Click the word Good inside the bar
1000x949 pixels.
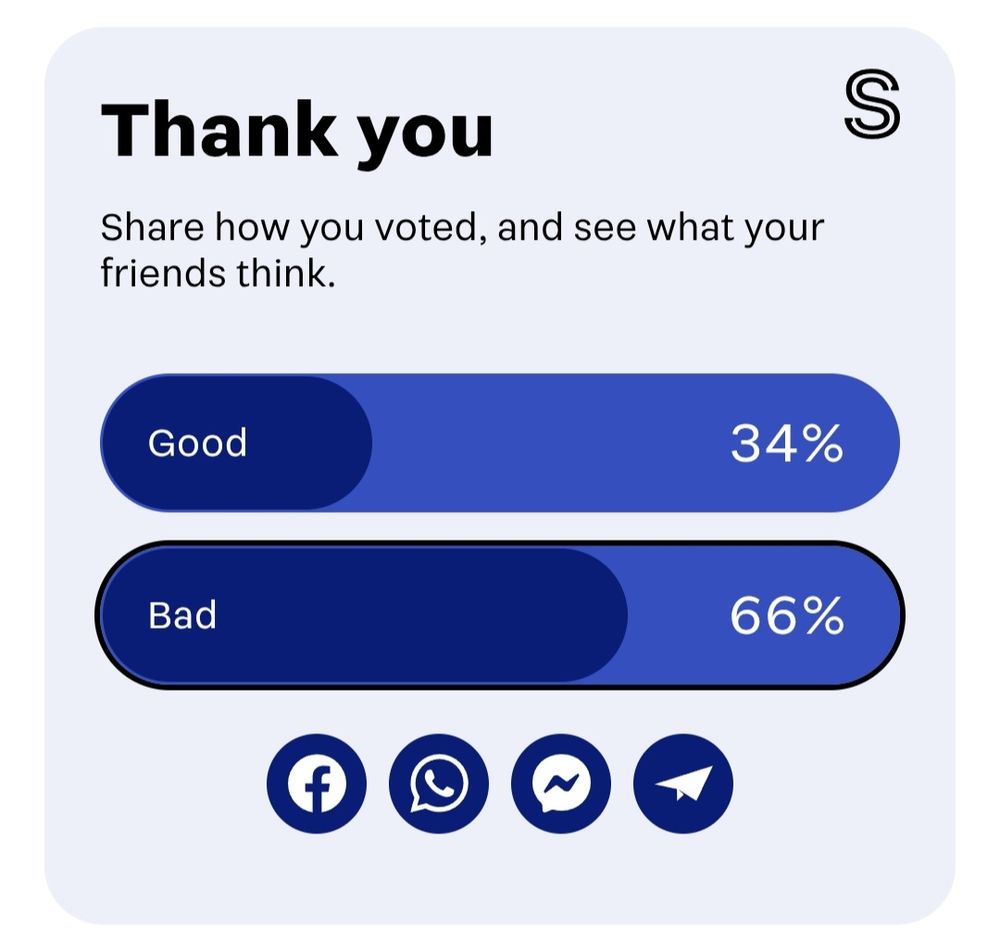click(x=198, y=443)
